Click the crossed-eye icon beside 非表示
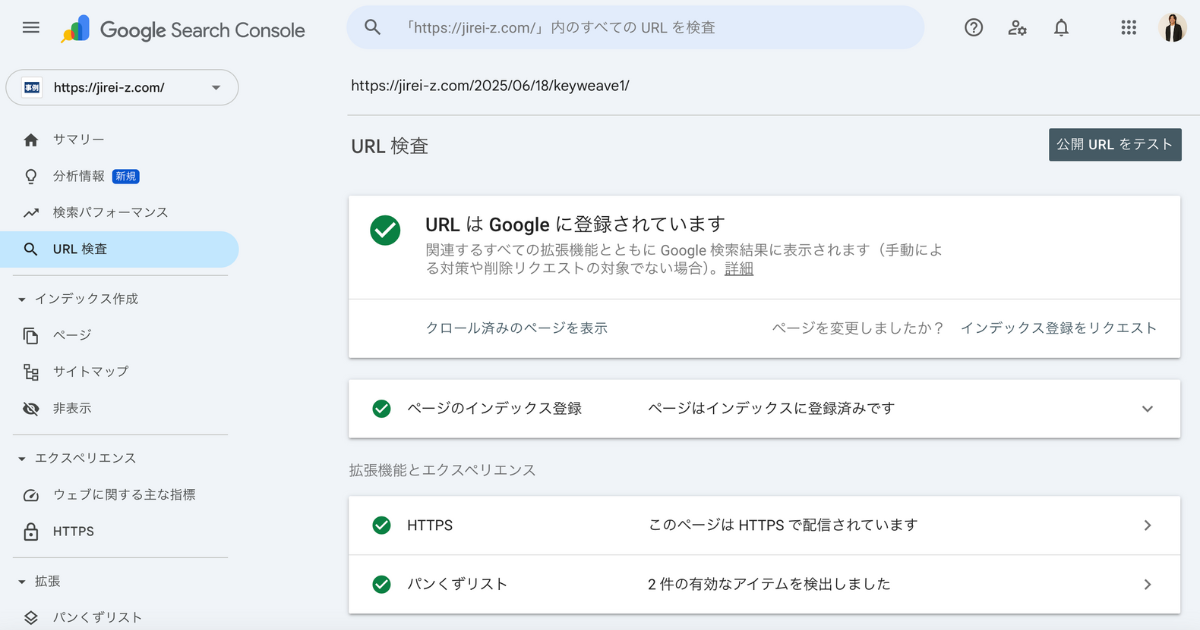 [x=31, y=409]
